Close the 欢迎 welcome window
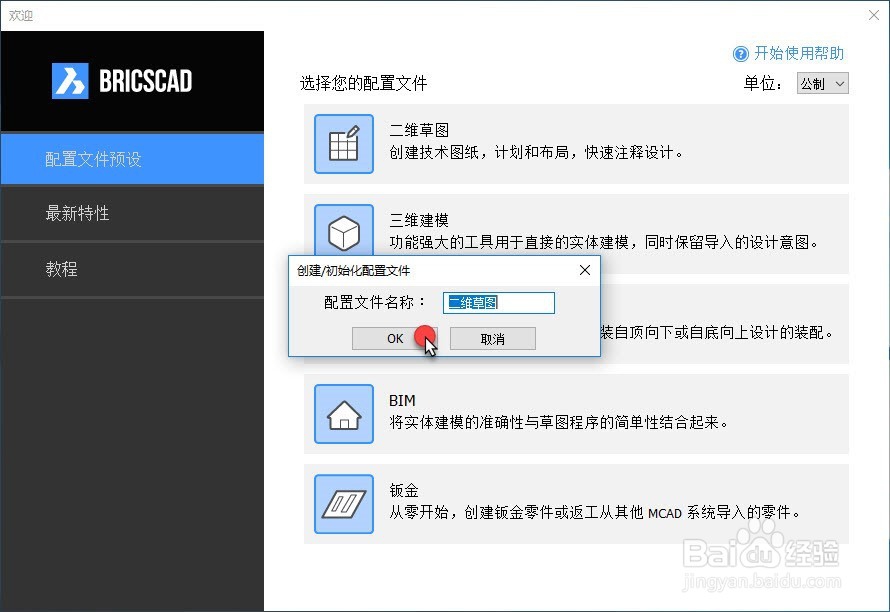890x612 pixels. [x=874, y=15]
